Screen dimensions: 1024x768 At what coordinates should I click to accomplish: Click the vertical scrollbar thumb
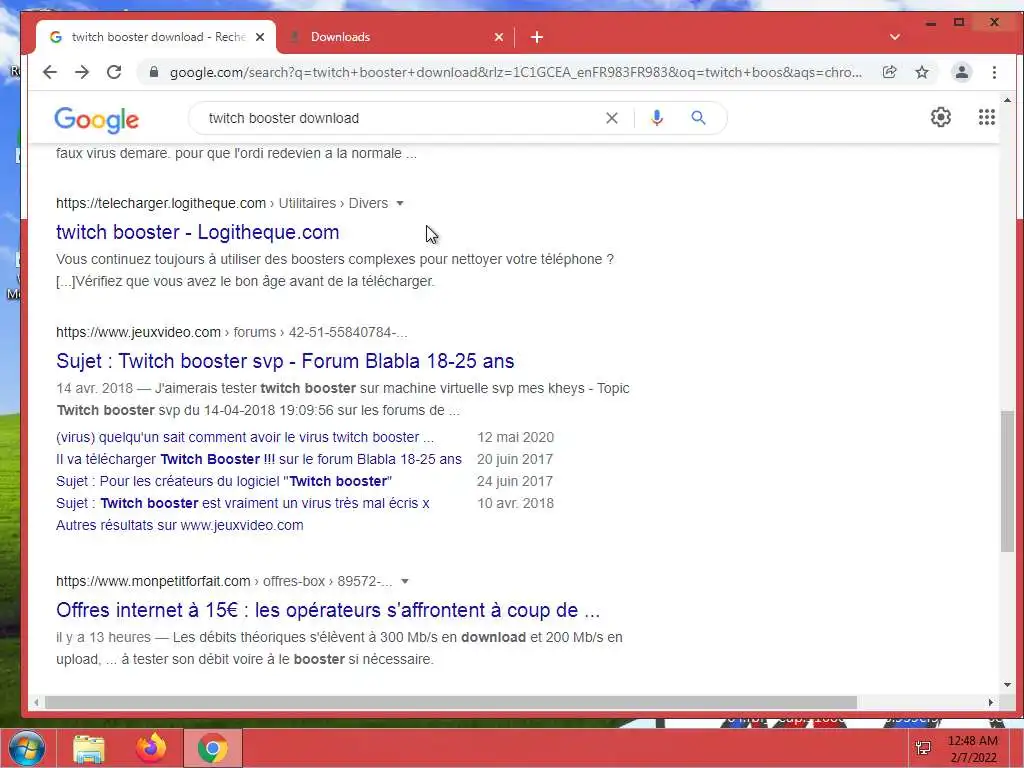[1007, 481]
